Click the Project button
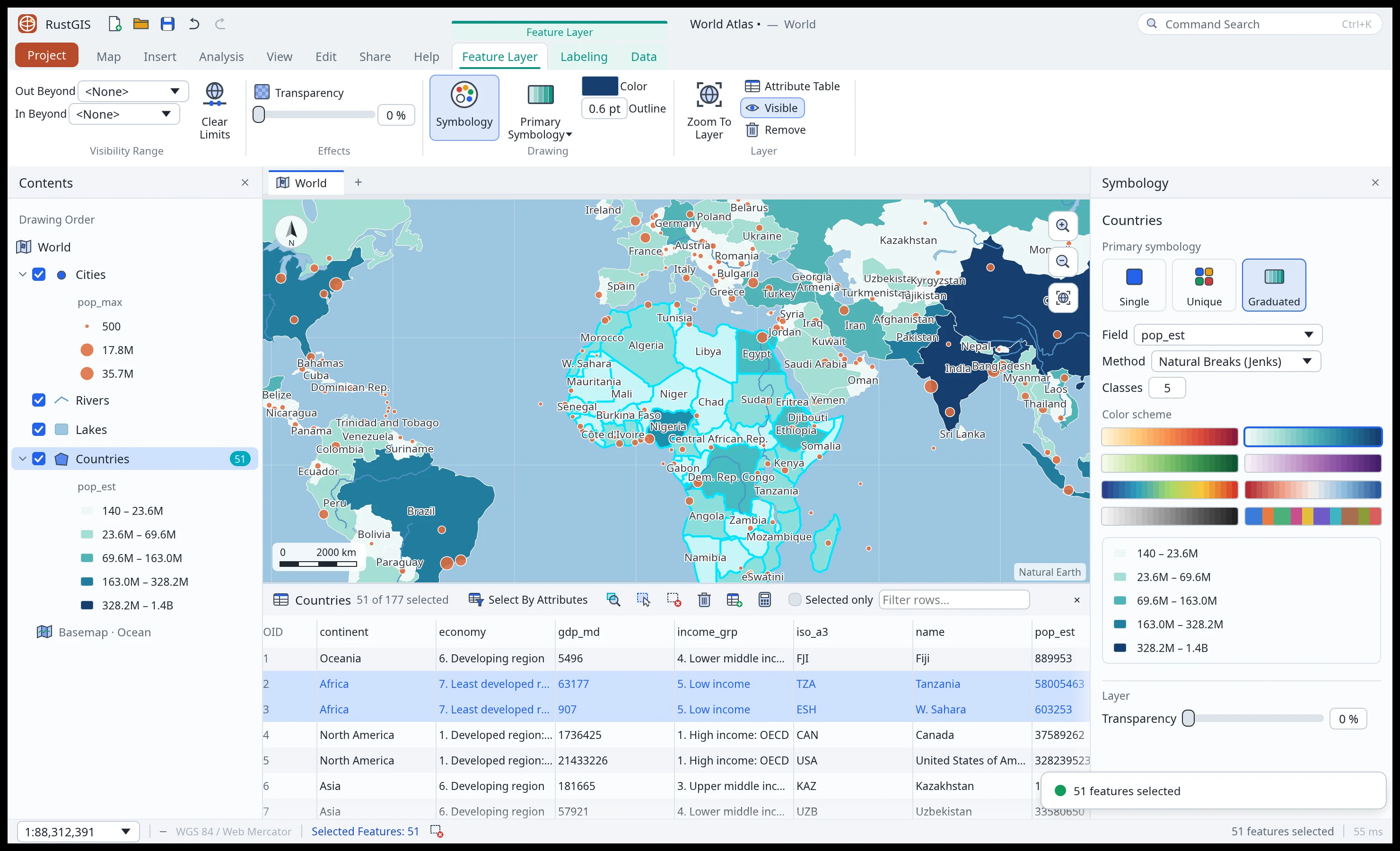This screenshot has width=1400, height=851. pos(47,55)
